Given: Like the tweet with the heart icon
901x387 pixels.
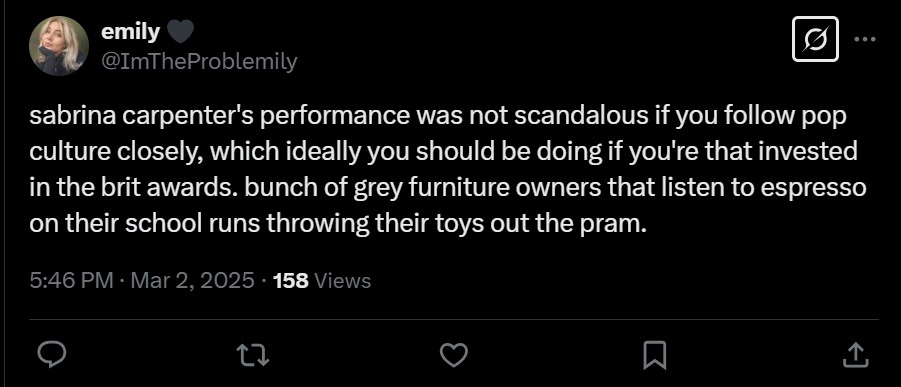Looking at the screenshot, I should pyautogui.click(x=453, y=355).
